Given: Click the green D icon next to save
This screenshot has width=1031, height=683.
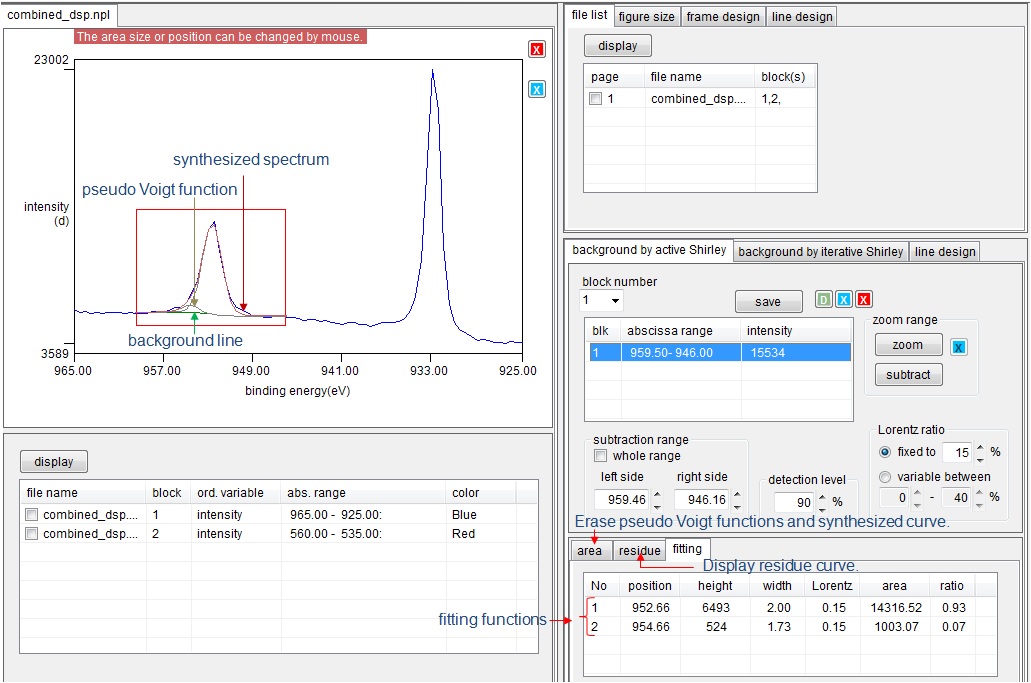Looking at the screenshot, I should pos(823,300).
